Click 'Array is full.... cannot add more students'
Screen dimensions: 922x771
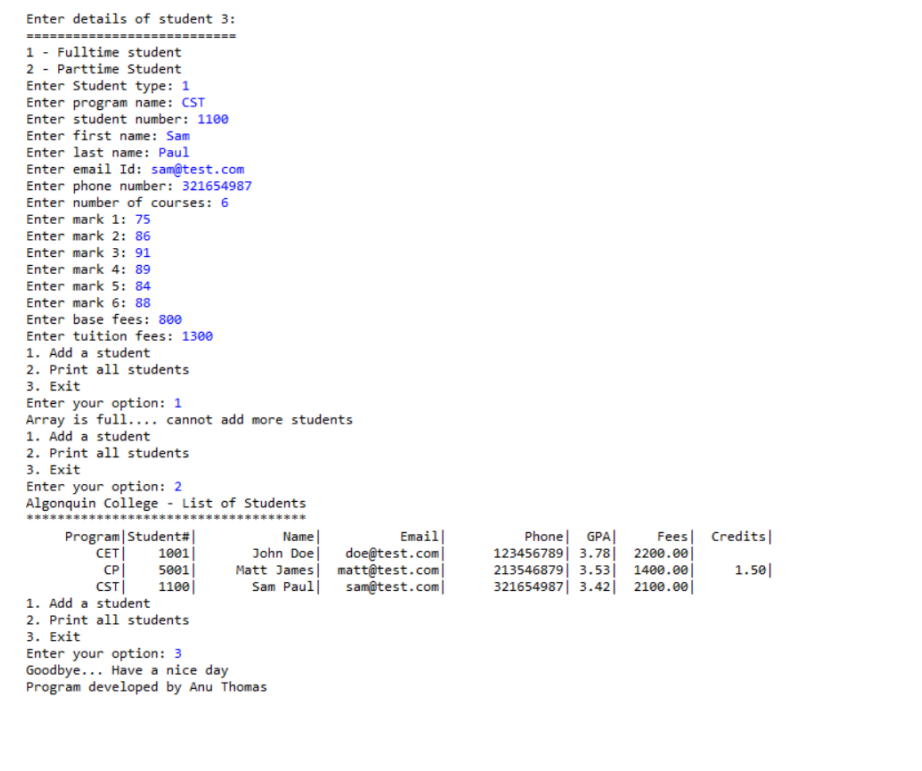189,420
